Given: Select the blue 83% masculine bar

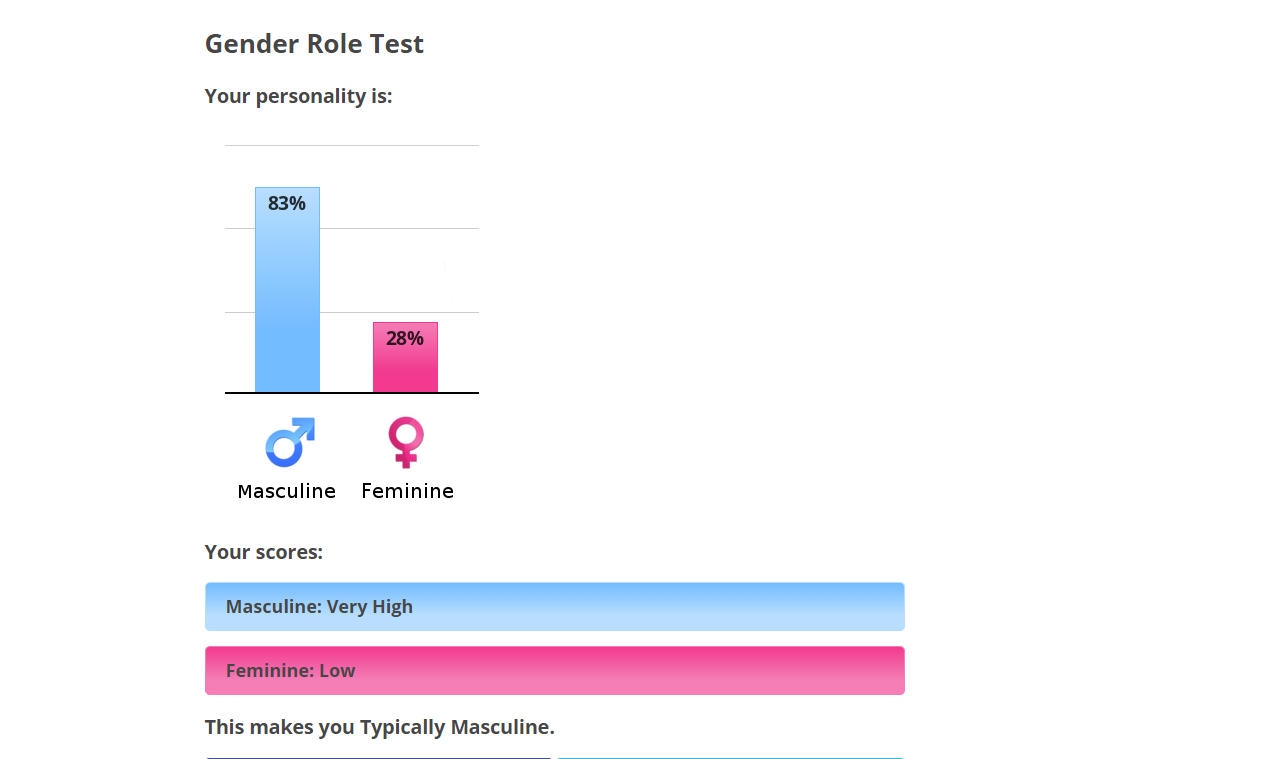Looking at the screenshot, I should [287, 290].
